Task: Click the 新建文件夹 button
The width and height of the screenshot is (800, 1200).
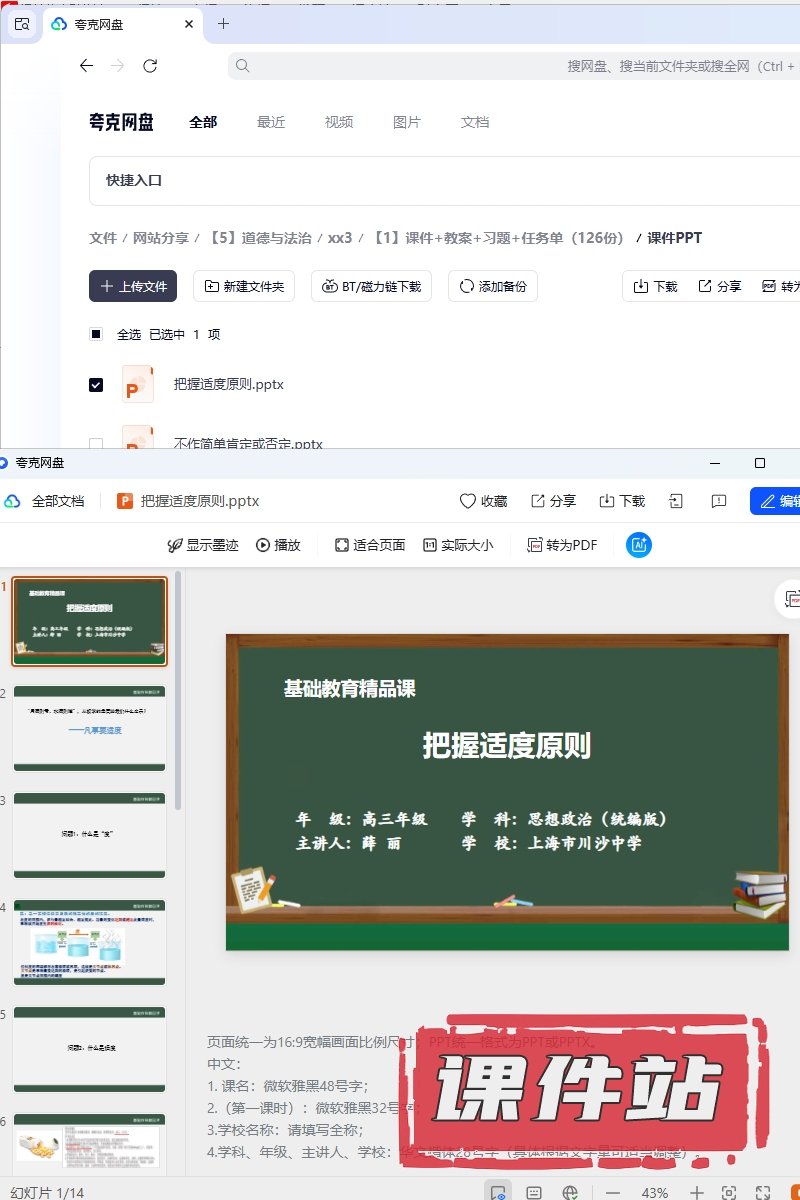Action: click(x=244, y=286)
